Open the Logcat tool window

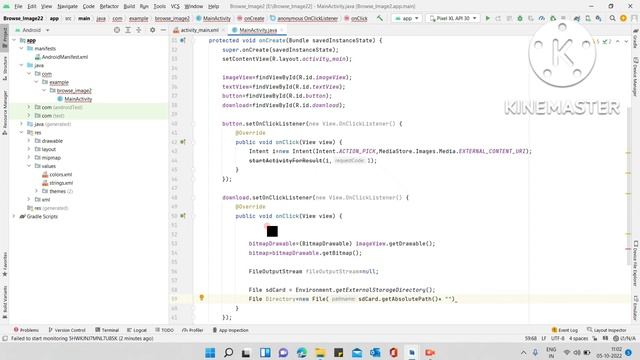click(137, 330)
